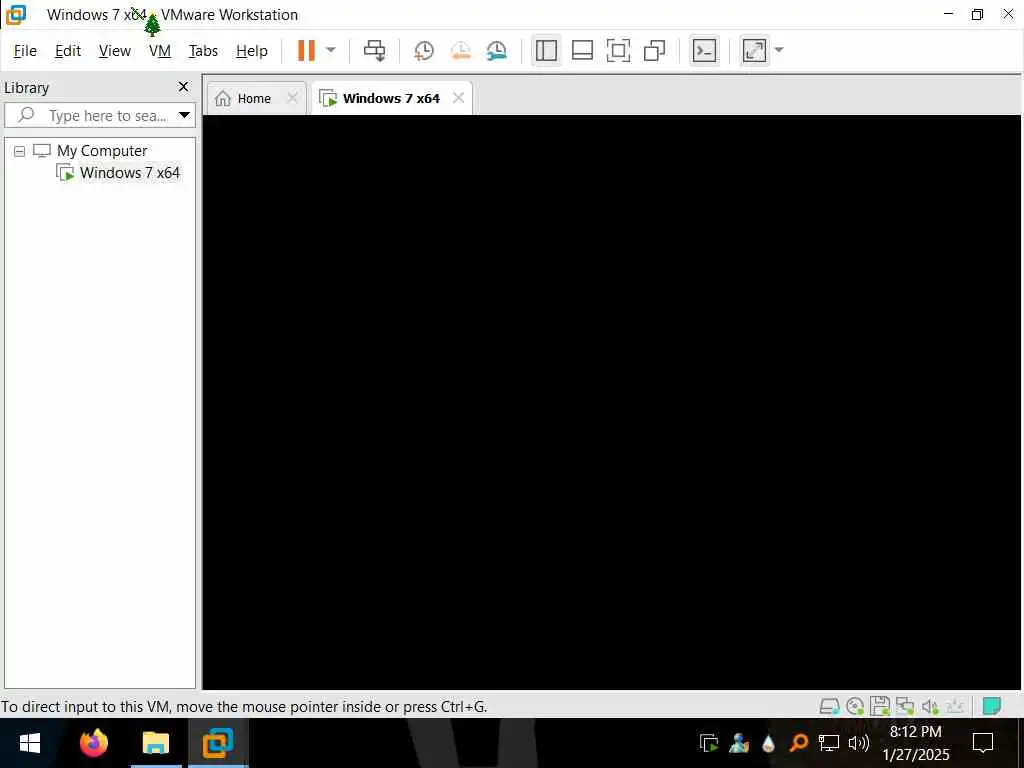Select Windows 7 x64 in the library tree

coord(129,173)
